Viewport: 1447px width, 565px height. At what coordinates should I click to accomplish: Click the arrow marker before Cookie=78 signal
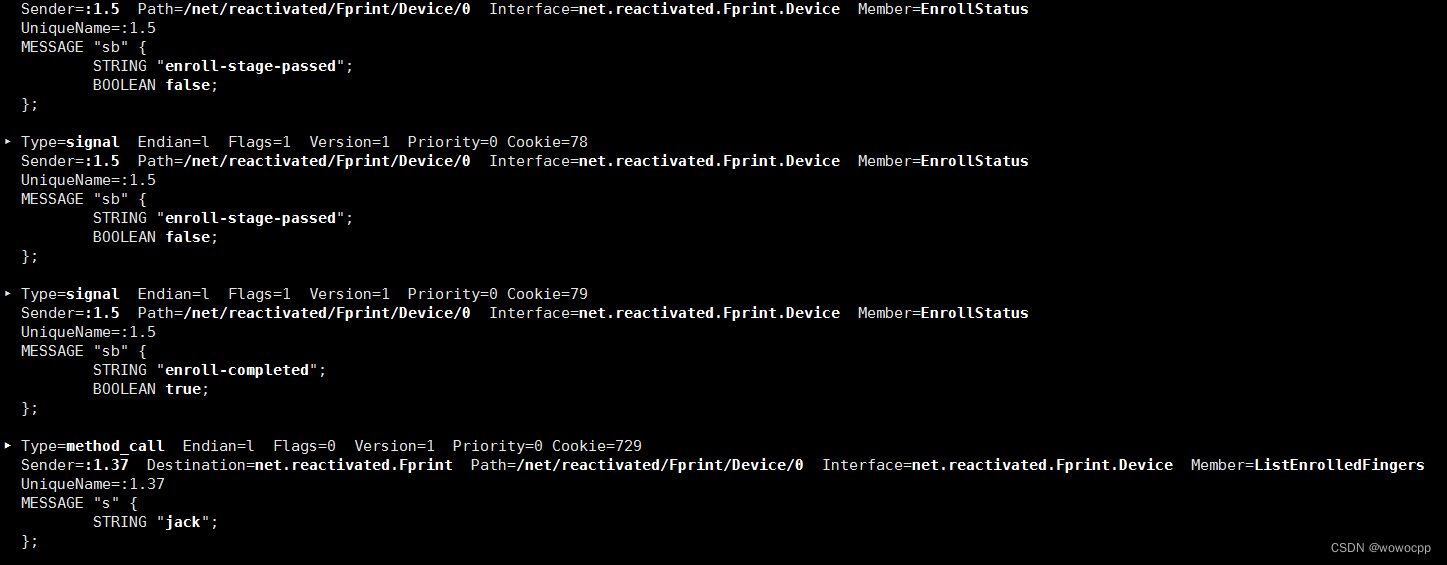pyautogui.click(x=8, y=142)
